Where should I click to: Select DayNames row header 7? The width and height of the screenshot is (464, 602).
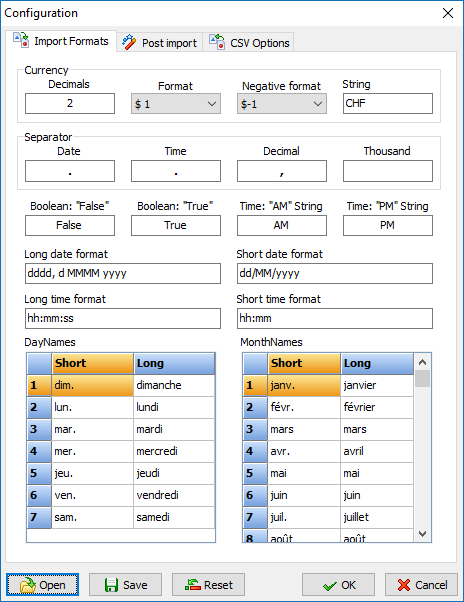pos(39,517)
